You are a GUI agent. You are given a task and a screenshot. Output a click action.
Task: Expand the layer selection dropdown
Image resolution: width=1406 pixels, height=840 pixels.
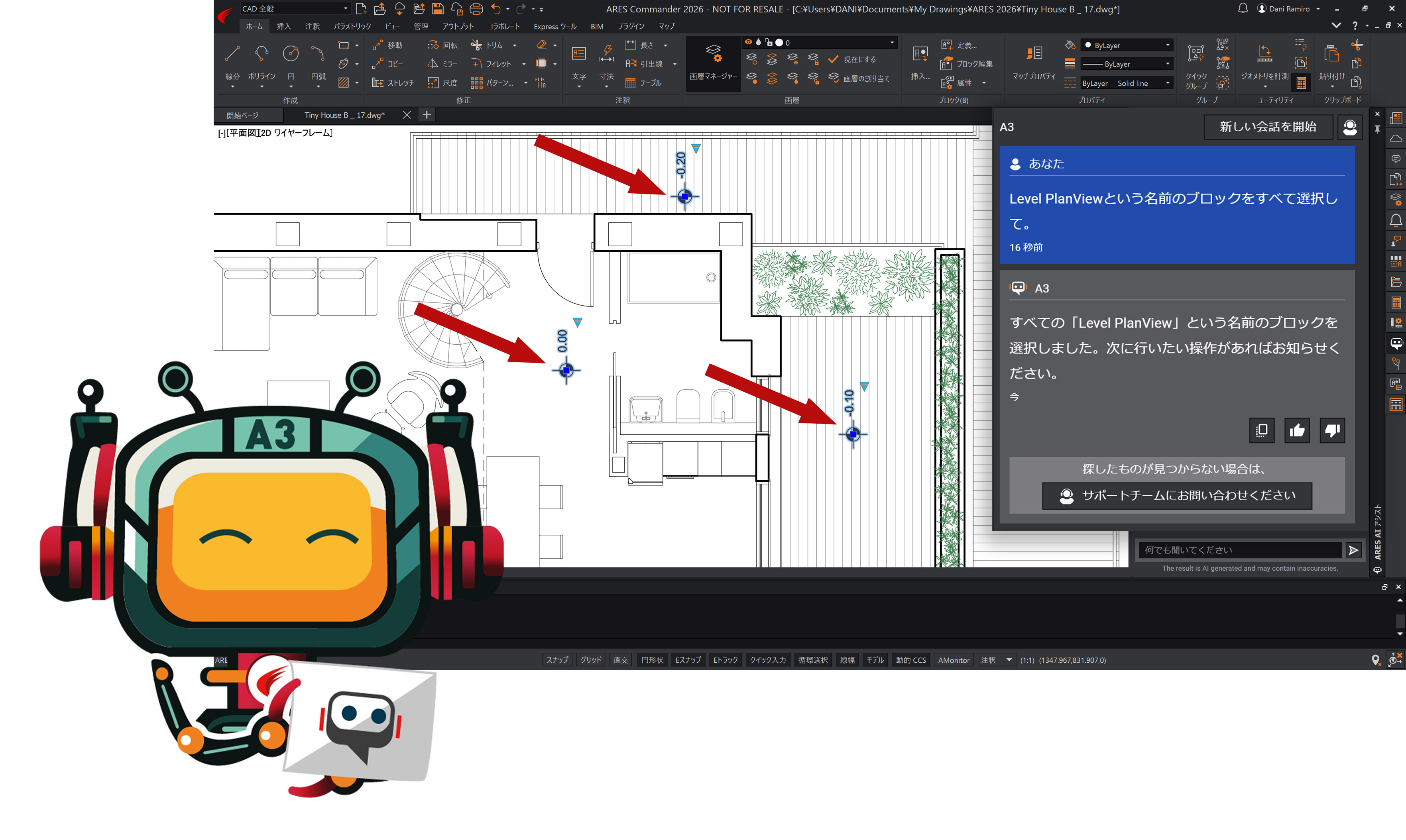[x=892, y=43]
